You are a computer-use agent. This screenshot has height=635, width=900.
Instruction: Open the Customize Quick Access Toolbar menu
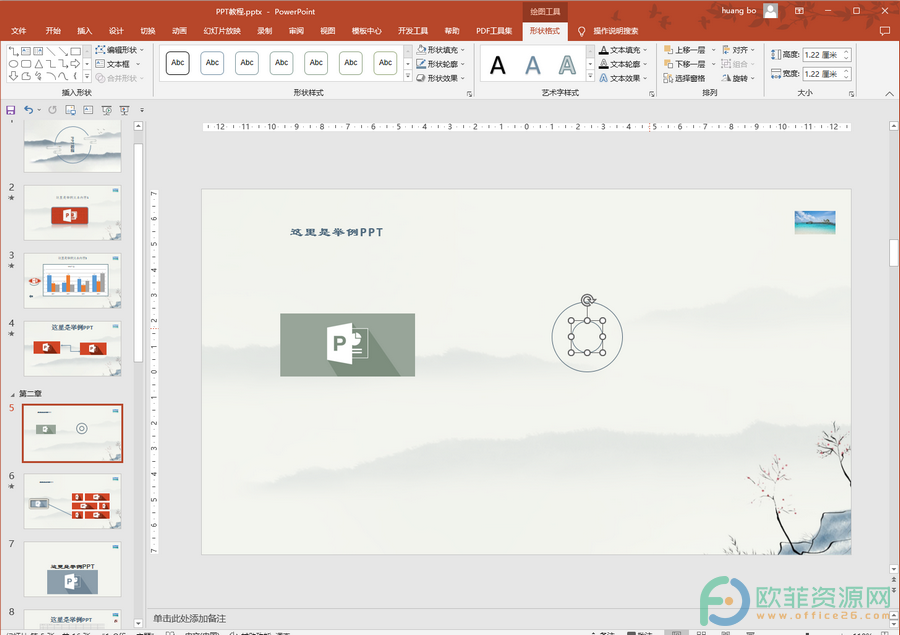pyautogui.click(x=142, y=110)
